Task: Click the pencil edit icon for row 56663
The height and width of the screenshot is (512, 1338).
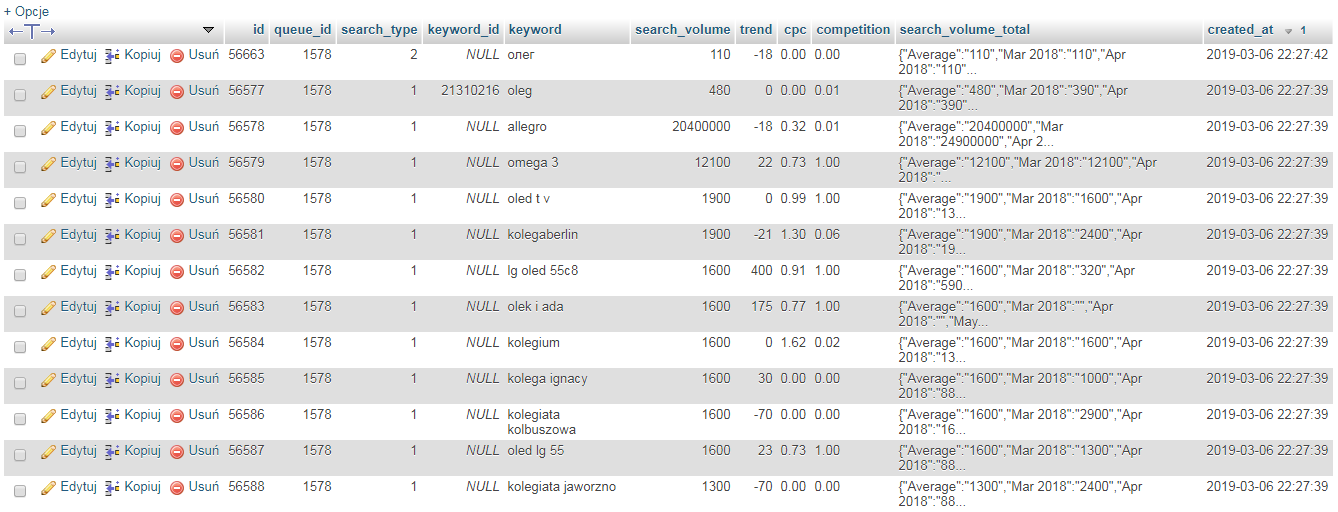Action: (48, 56)
